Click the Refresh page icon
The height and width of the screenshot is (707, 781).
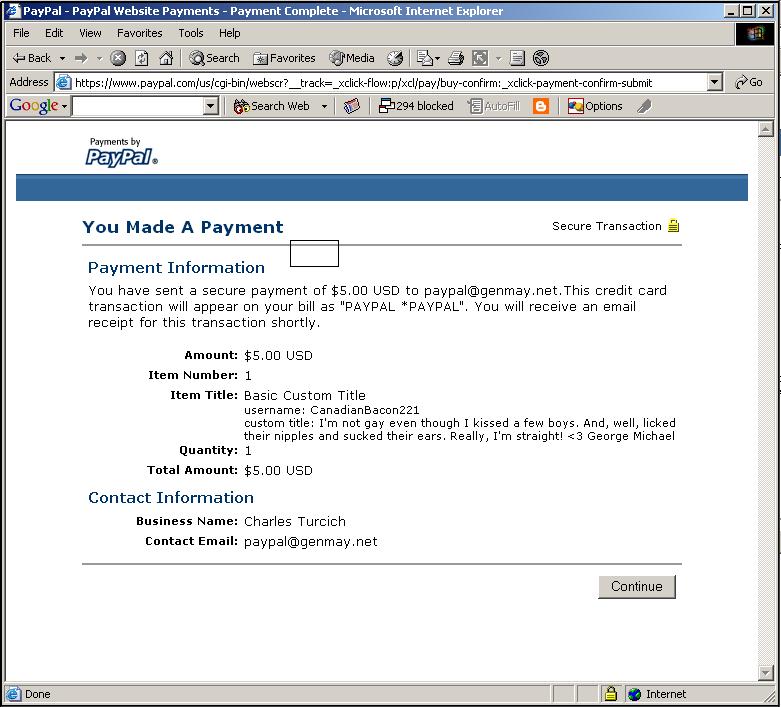point(142,58)
